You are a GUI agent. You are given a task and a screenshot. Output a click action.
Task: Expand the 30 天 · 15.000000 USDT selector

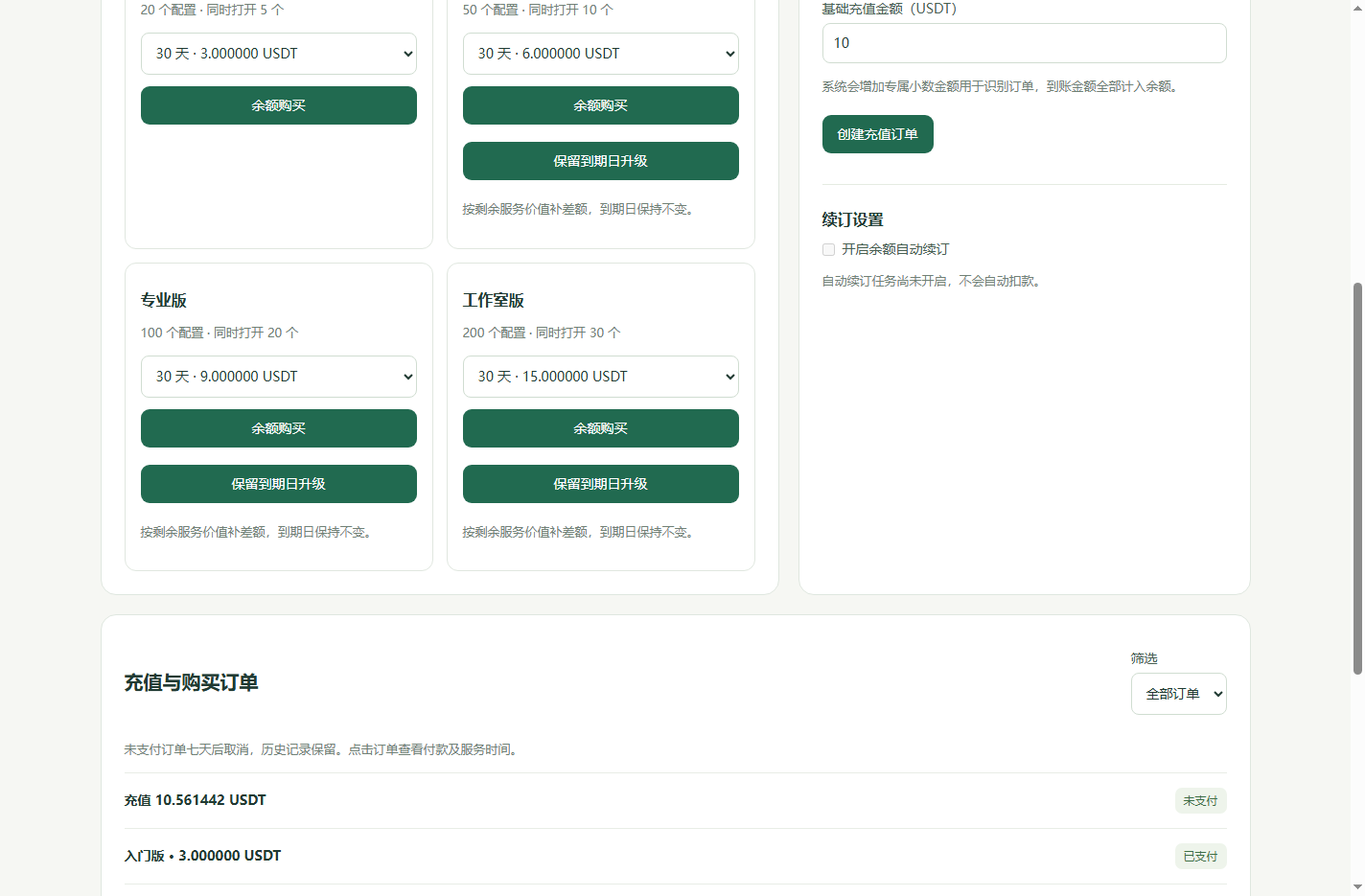(x=601, y=377)
